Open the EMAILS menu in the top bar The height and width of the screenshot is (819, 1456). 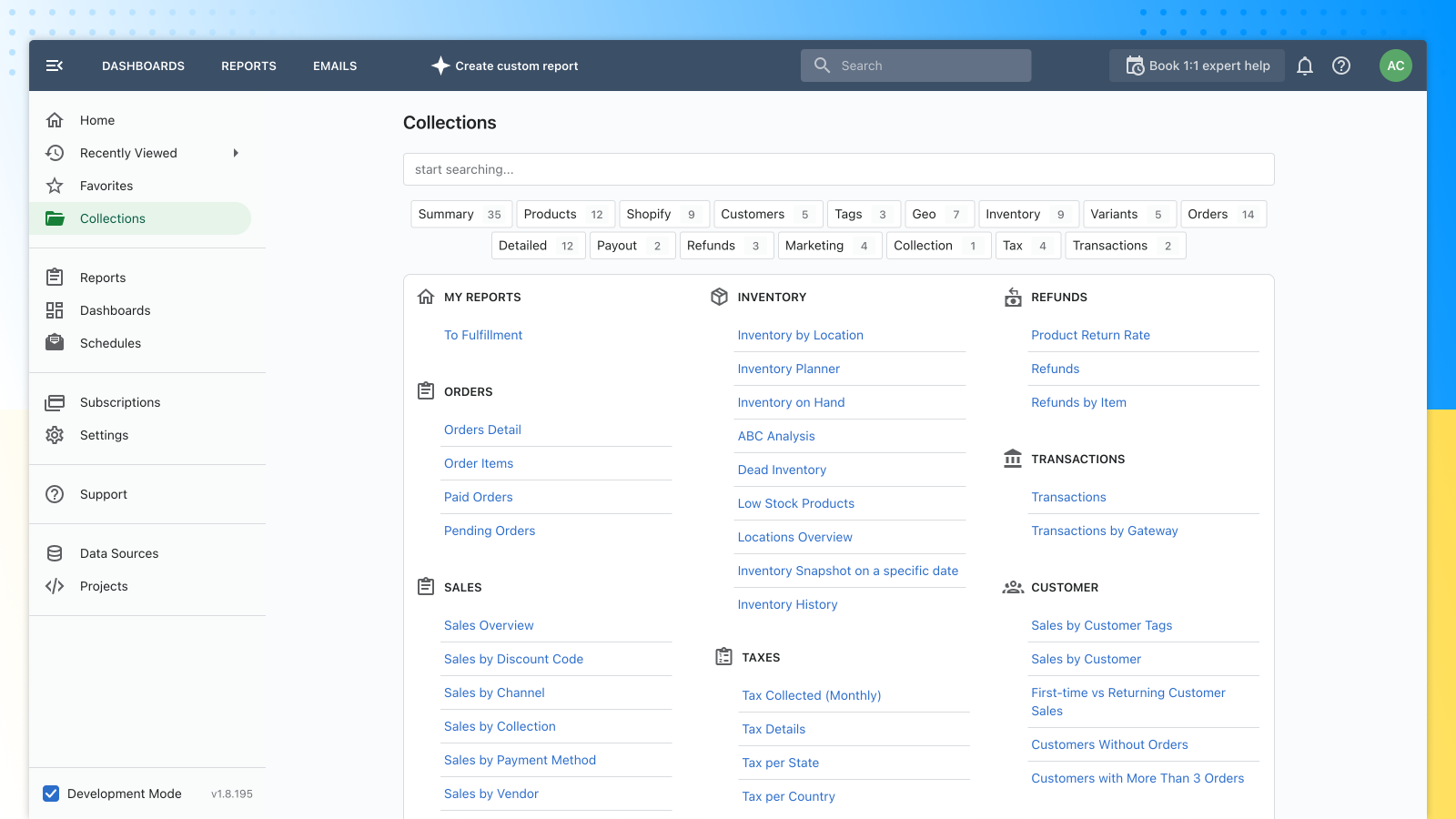[x=335, y=66]
